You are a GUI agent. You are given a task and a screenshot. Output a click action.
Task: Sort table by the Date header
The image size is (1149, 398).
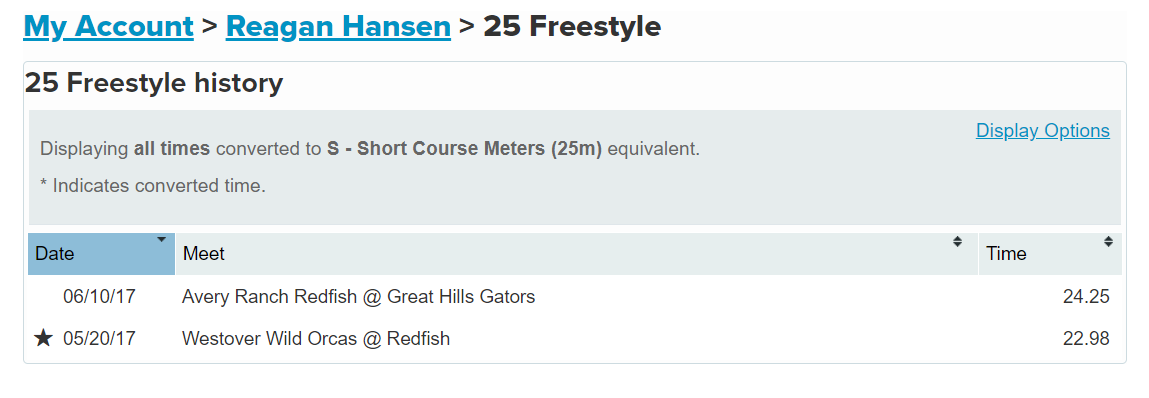pos(102,254)
